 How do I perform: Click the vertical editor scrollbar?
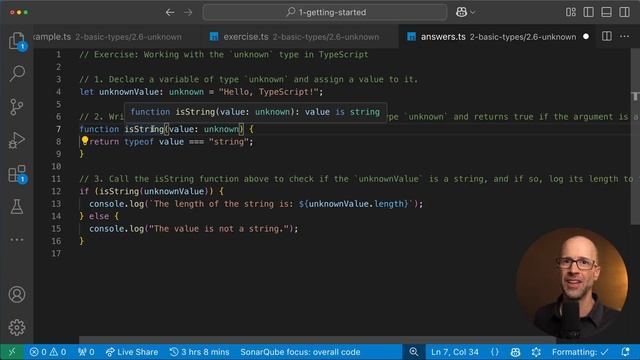point(635,137)
